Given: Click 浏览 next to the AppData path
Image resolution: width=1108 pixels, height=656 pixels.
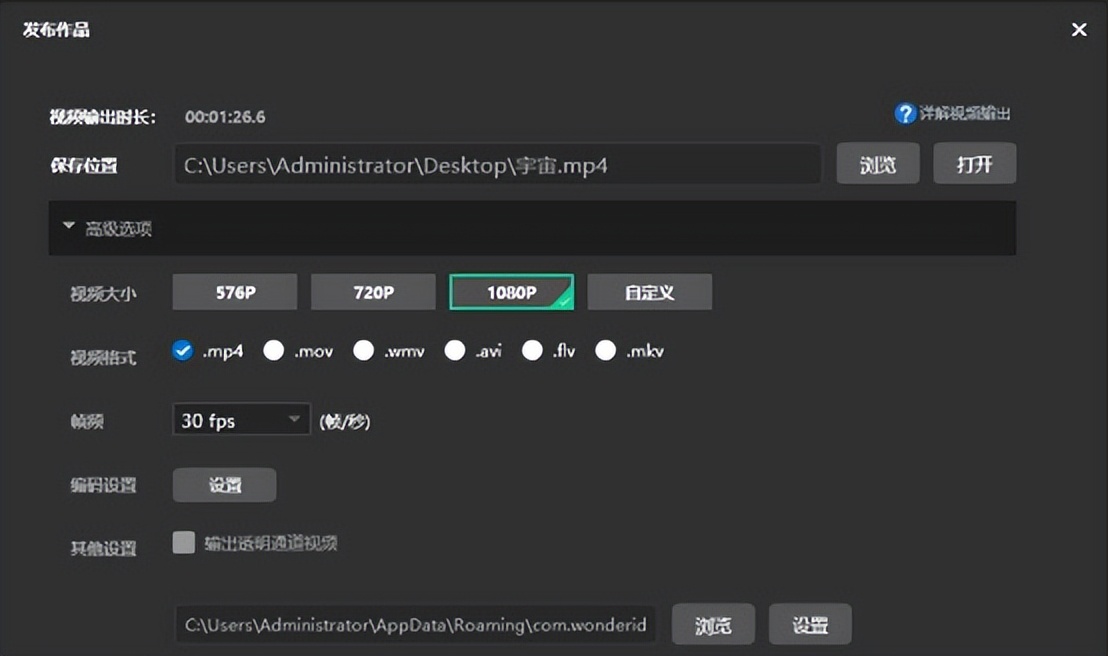Looking at the screenshot, I should [712, 623].
